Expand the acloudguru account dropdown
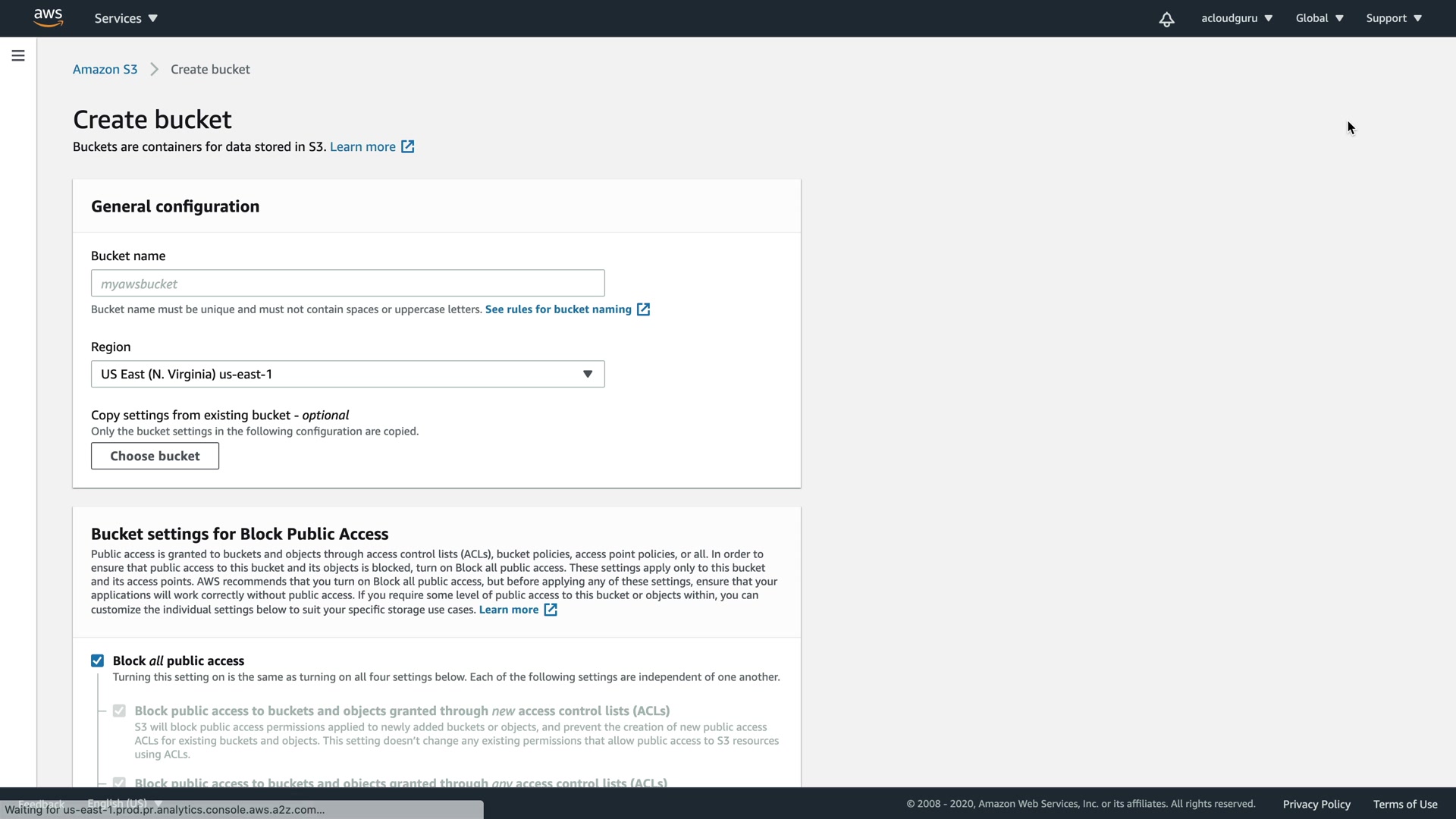Image resolution: width=1456 pixels, height=819 pixels. [1236, 18]
